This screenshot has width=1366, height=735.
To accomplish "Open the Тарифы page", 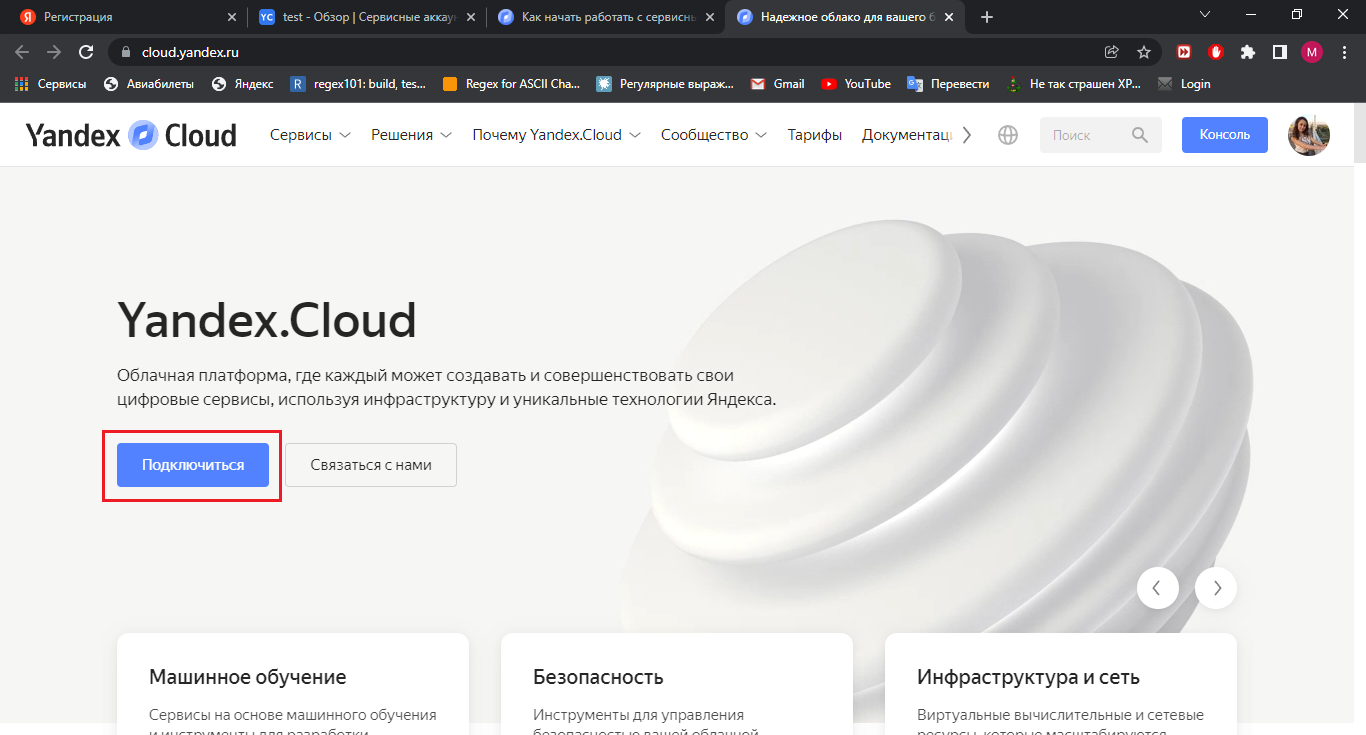I will (815, 135).
